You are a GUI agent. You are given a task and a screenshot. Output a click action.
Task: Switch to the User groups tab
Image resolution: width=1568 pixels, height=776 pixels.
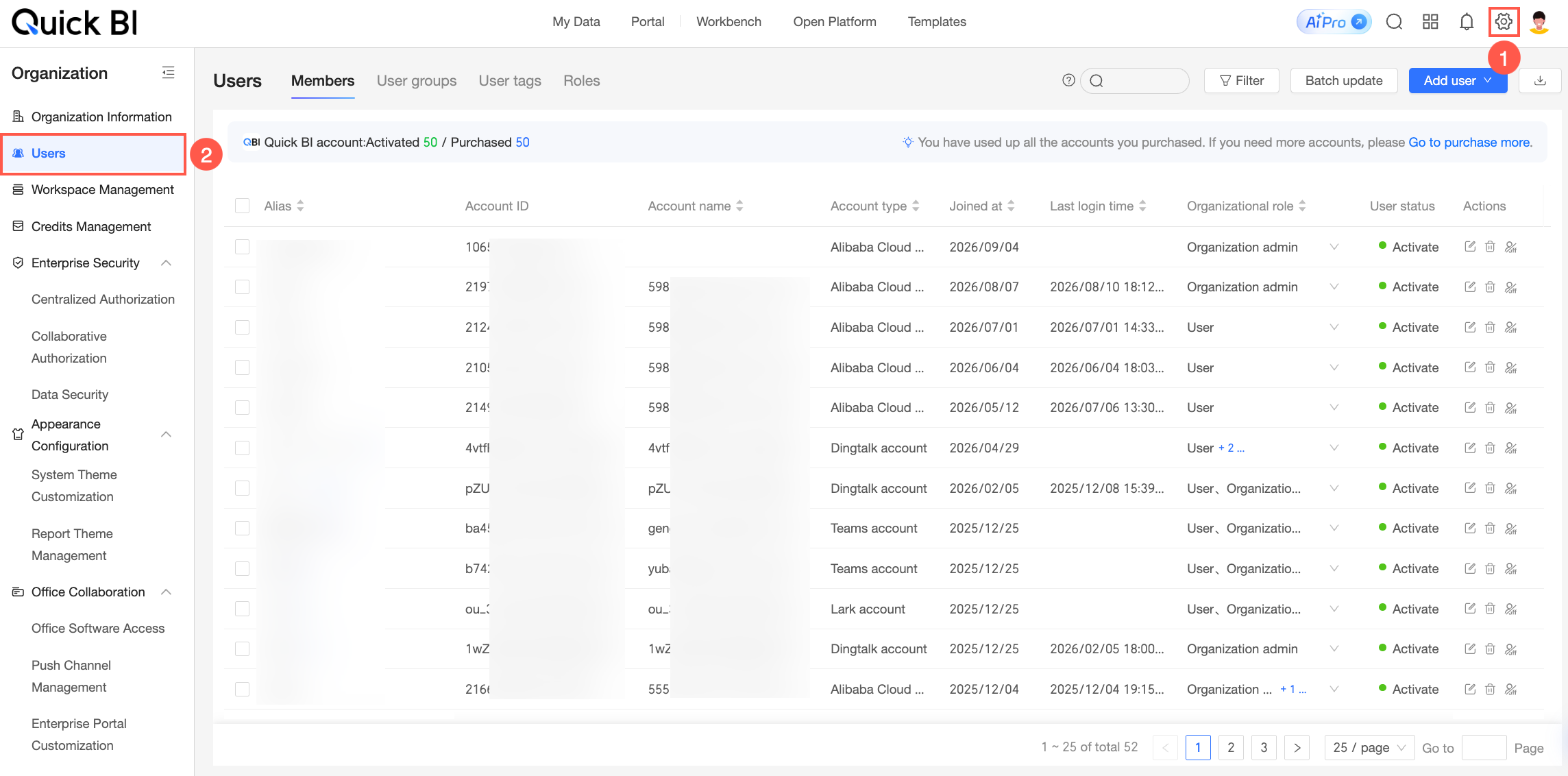click(x=417, y=81)
